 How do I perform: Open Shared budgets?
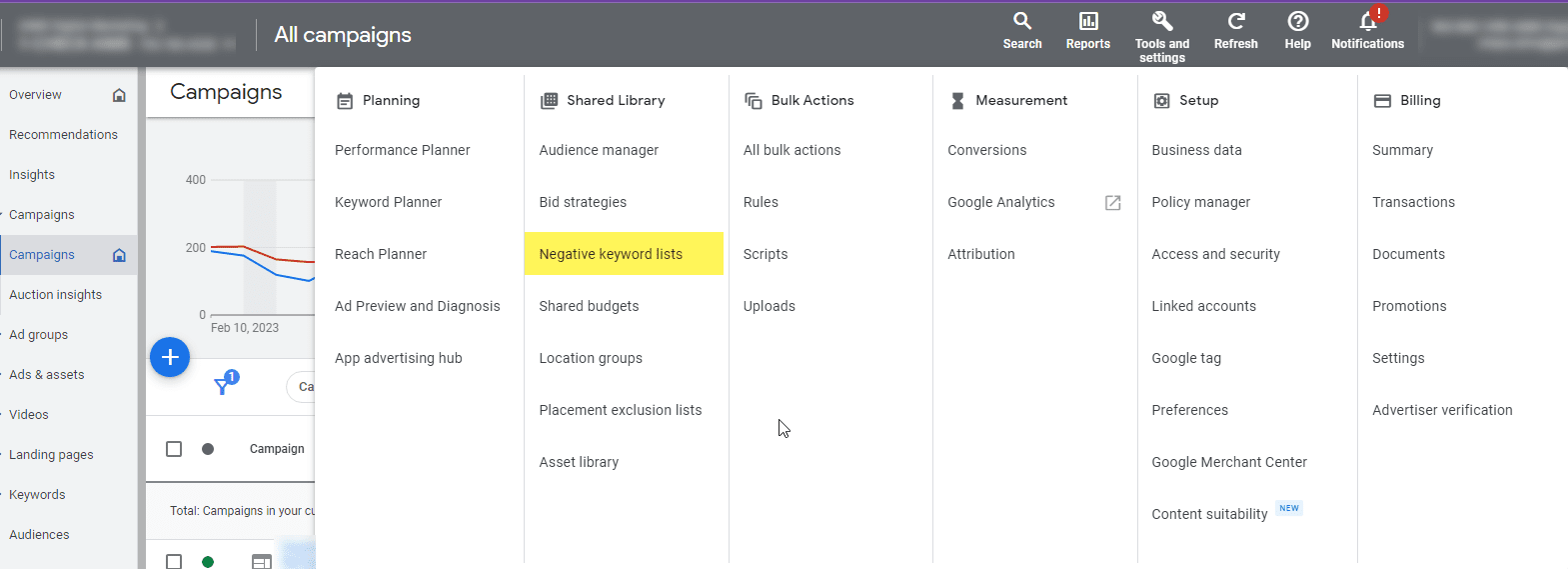pyautogui.click(x=589, y=306)
